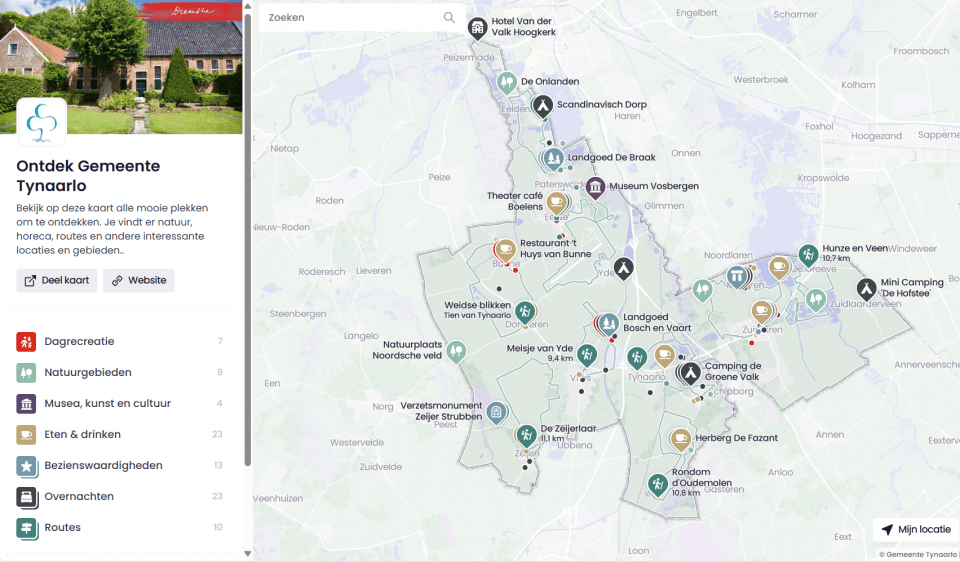Open the Museum Vosbergen map pin
This screenshot has width=960, height=562.
pos(596,187)
